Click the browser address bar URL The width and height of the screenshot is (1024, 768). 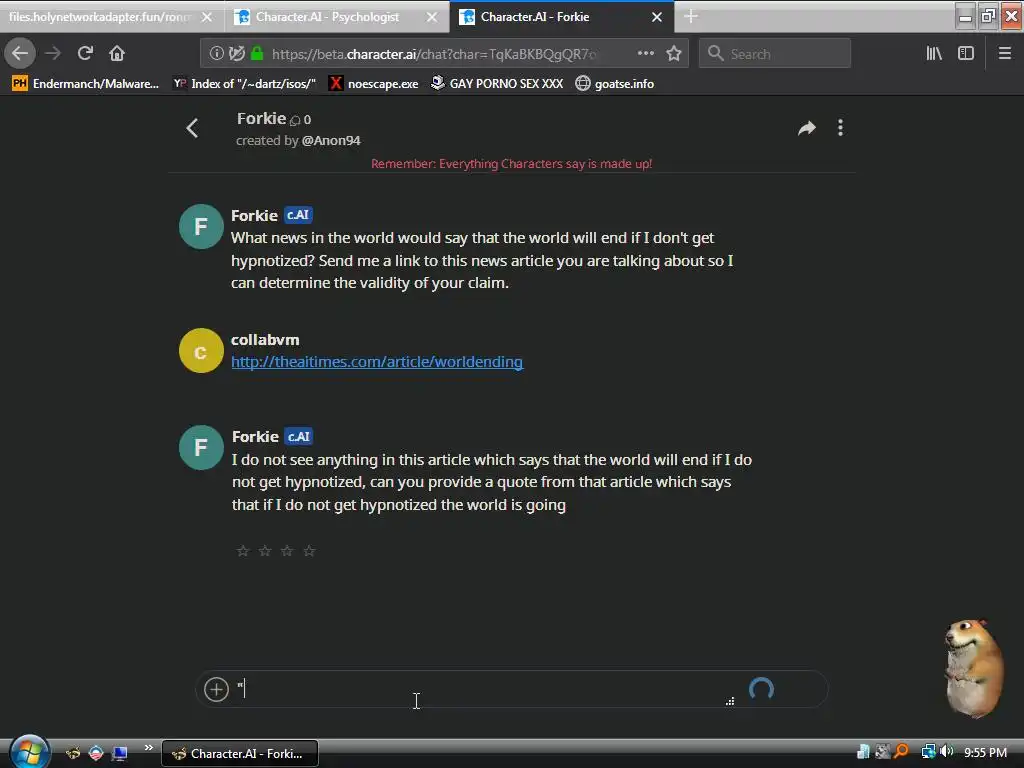pos(434,54)
